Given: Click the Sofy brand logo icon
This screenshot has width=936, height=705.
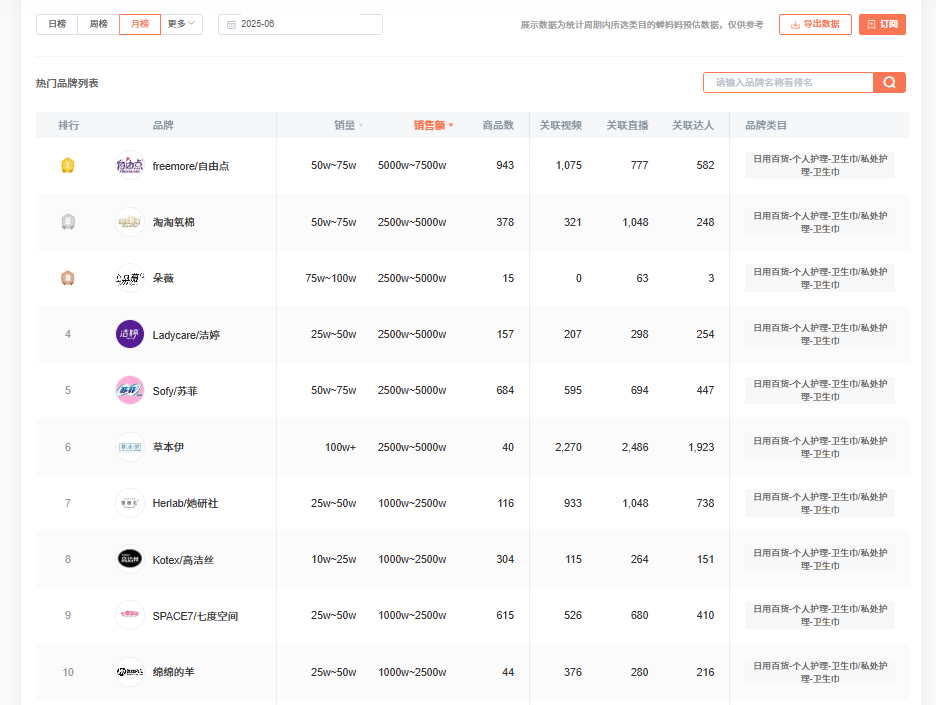Looking at the screenshot, I should click(x=130, y=390).
